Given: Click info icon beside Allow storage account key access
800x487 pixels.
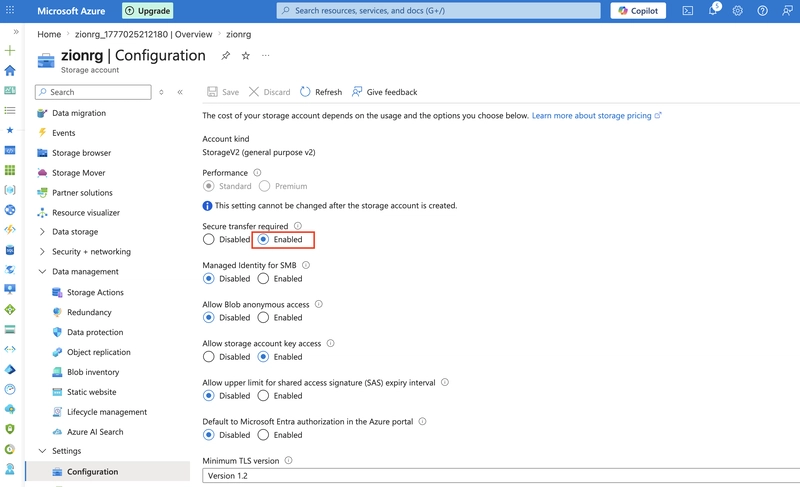Looking at the screenshot, I should click(x=331, y=343).
